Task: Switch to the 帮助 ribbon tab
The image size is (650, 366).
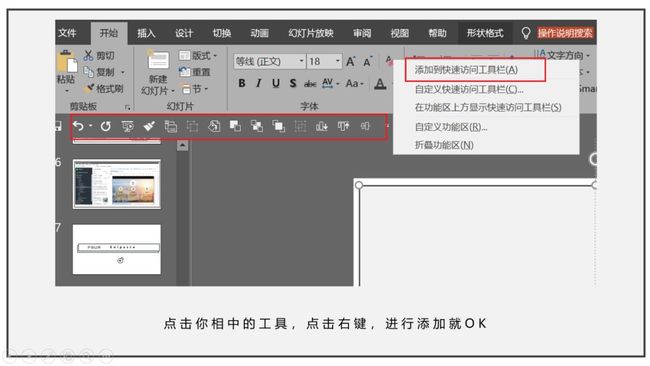Action: point(437,33)
